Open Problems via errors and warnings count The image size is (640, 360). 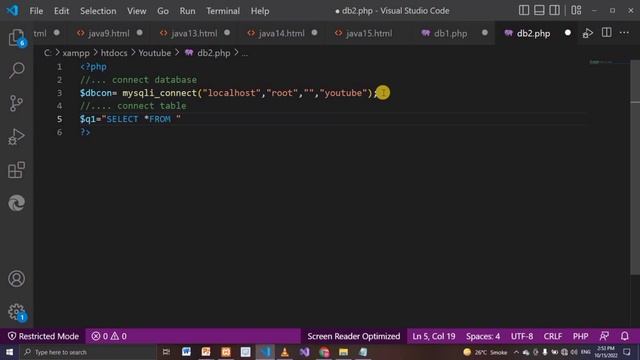tap(109, 336)
